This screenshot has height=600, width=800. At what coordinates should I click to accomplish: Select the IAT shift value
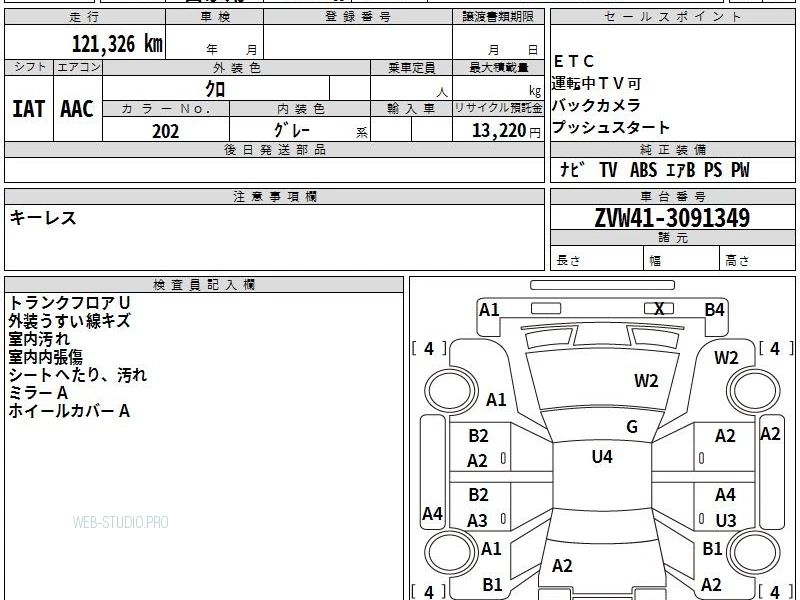click(29, 109)
